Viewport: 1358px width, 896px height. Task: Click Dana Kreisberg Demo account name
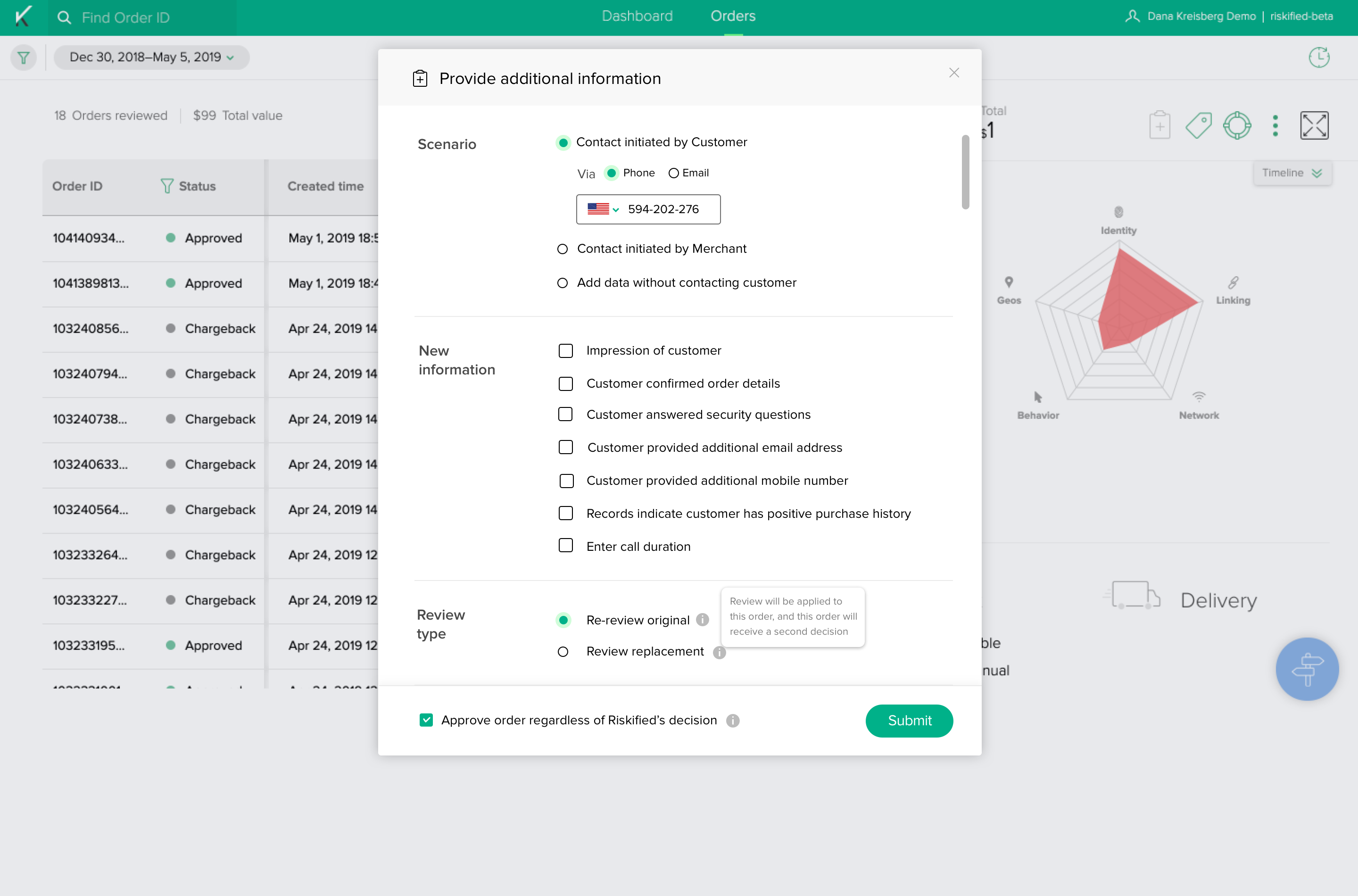pyautogui.click(x=1201, y=16)
